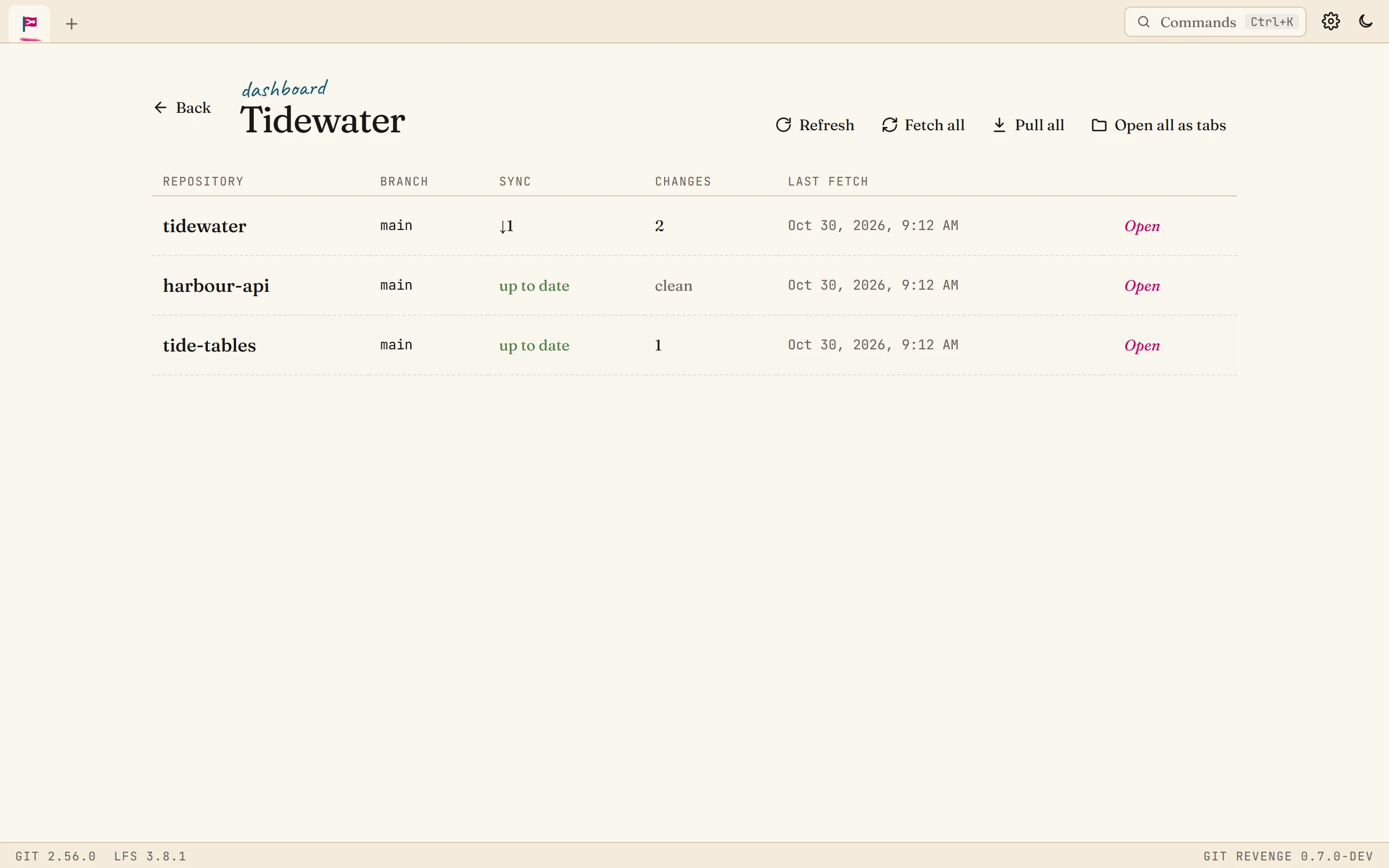Open the tide-tables repository link
The image size is (1389, 868).
pos(1142,346)
